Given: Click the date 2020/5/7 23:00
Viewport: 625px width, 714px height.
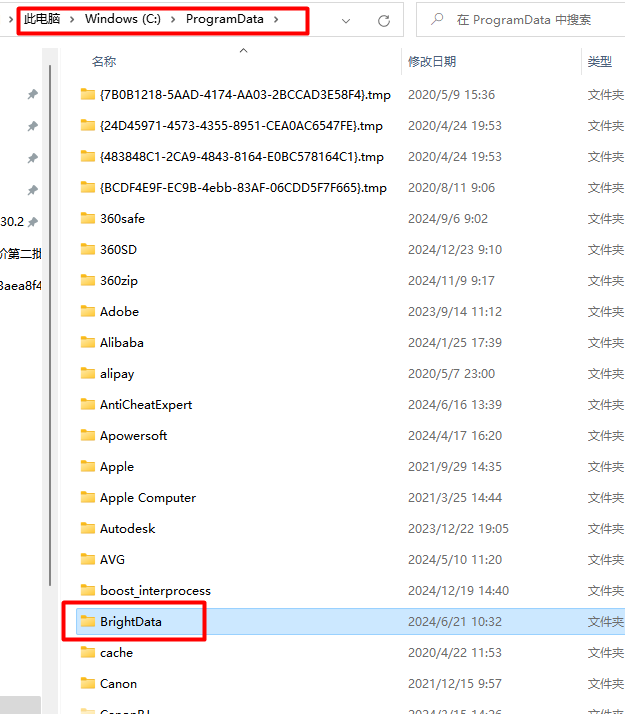Looking at the screenshot, I should point(451,373).
